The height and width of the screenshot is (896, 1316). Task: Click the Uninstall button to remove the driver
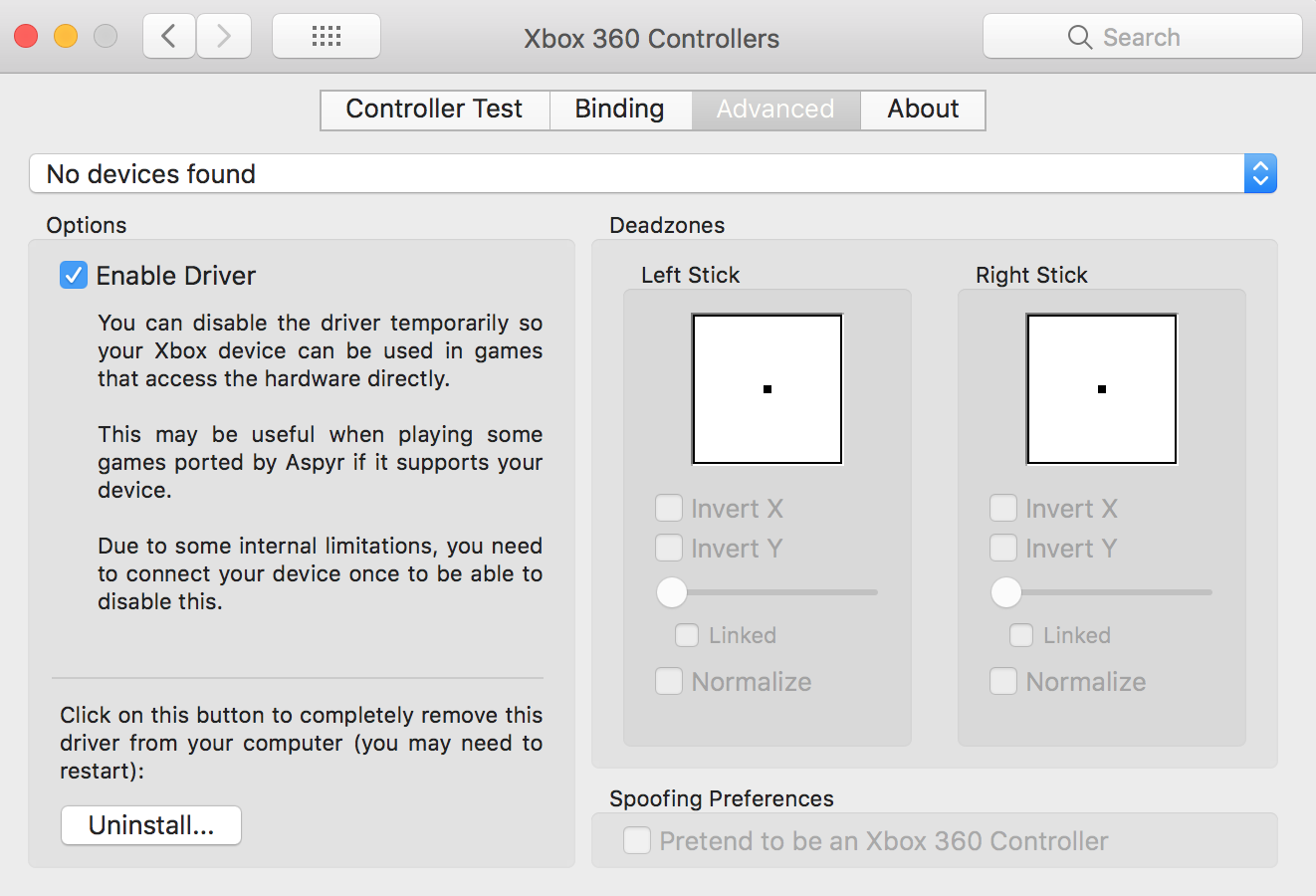pyautogui.click(x=150, y=824)
